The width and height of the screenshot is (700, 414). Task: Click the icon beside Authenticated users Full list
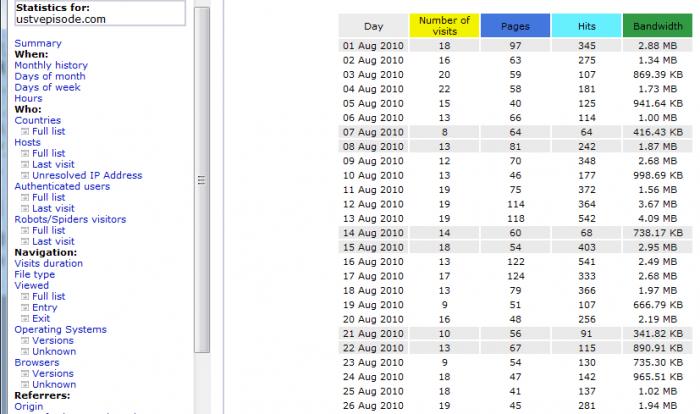pyautogui.click(x=25, y=197)
